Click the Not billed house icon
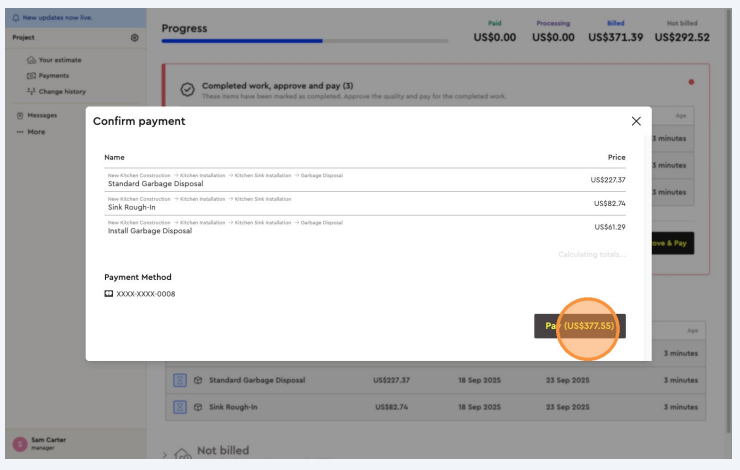The width and height of the screenshot is (740, 470). coord(182,453)
